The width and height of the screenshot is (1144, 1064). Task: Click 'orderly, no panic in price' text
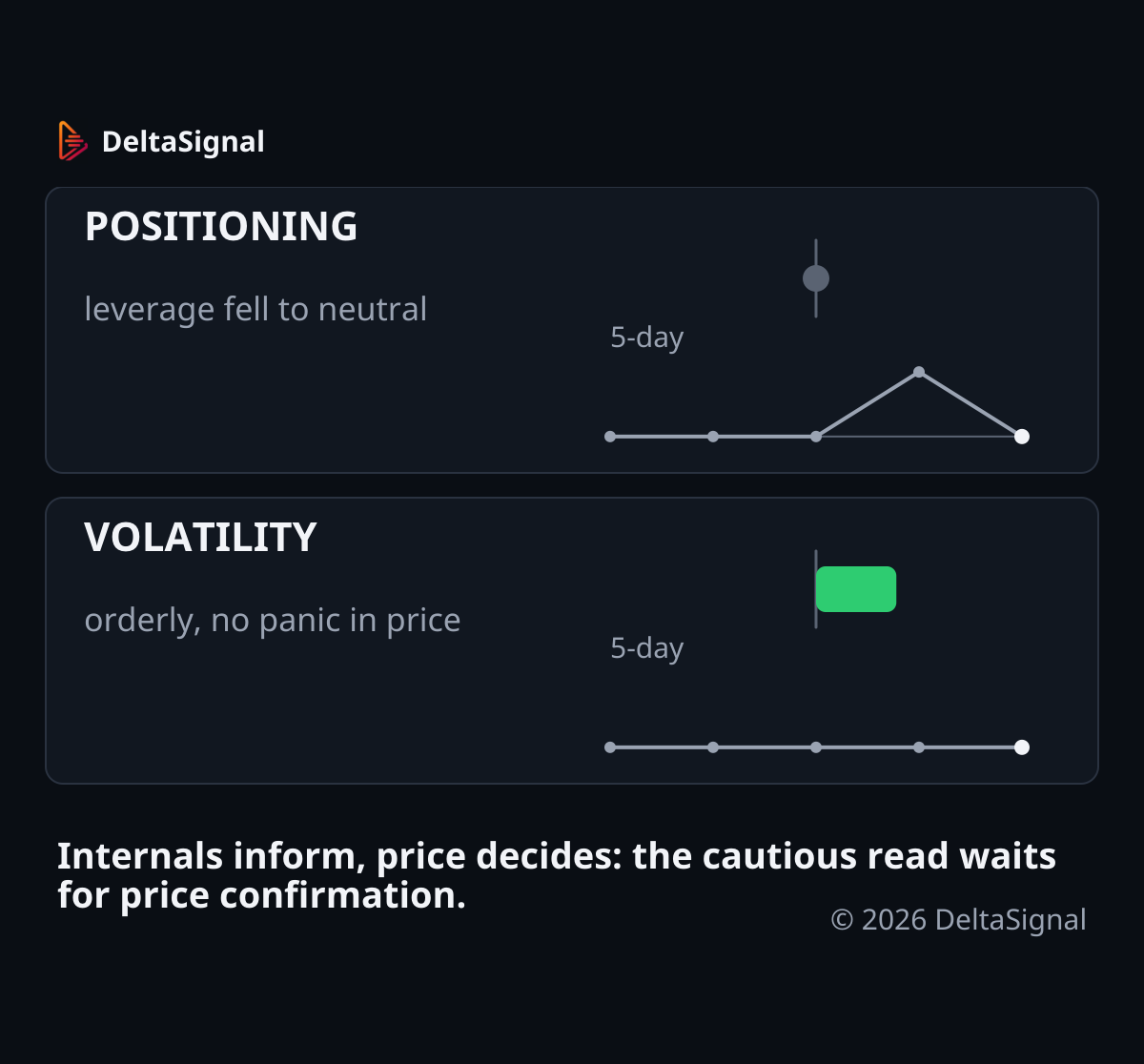273,620
